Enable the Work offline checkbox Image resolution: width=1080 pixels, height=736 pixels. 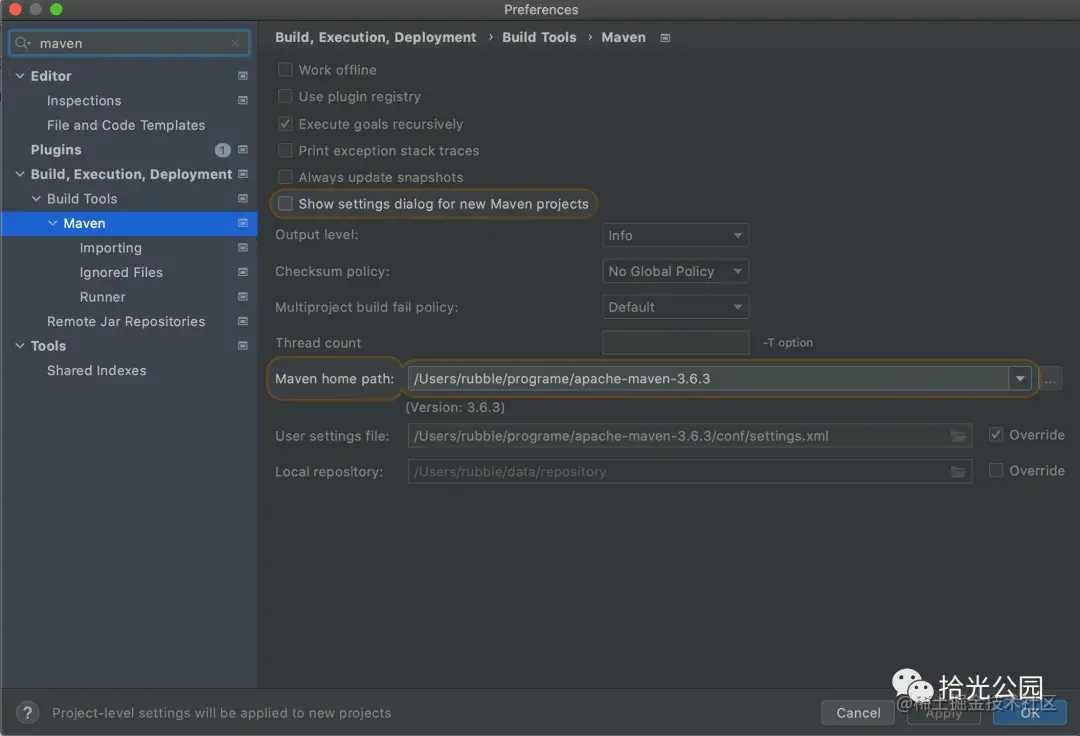(285, 69)
